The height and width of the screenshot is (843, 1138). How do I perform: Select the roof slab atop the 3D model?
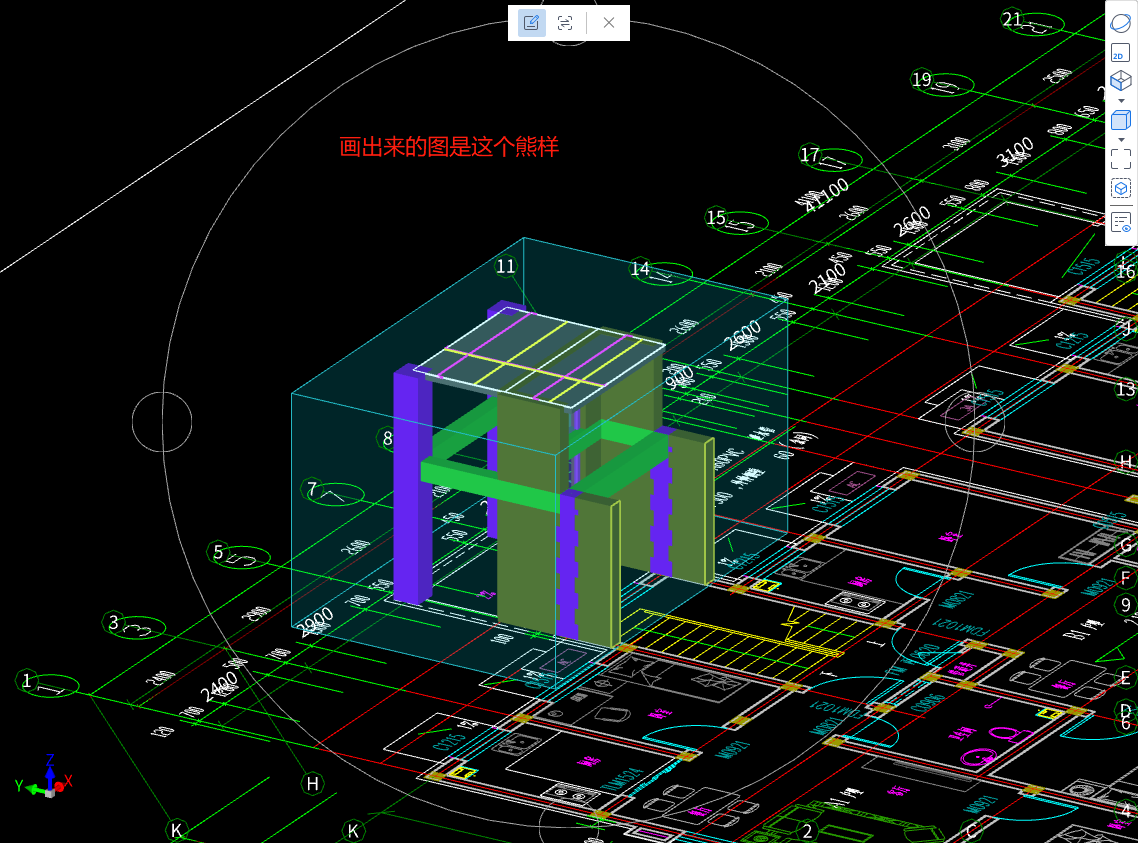click(540, 358)
